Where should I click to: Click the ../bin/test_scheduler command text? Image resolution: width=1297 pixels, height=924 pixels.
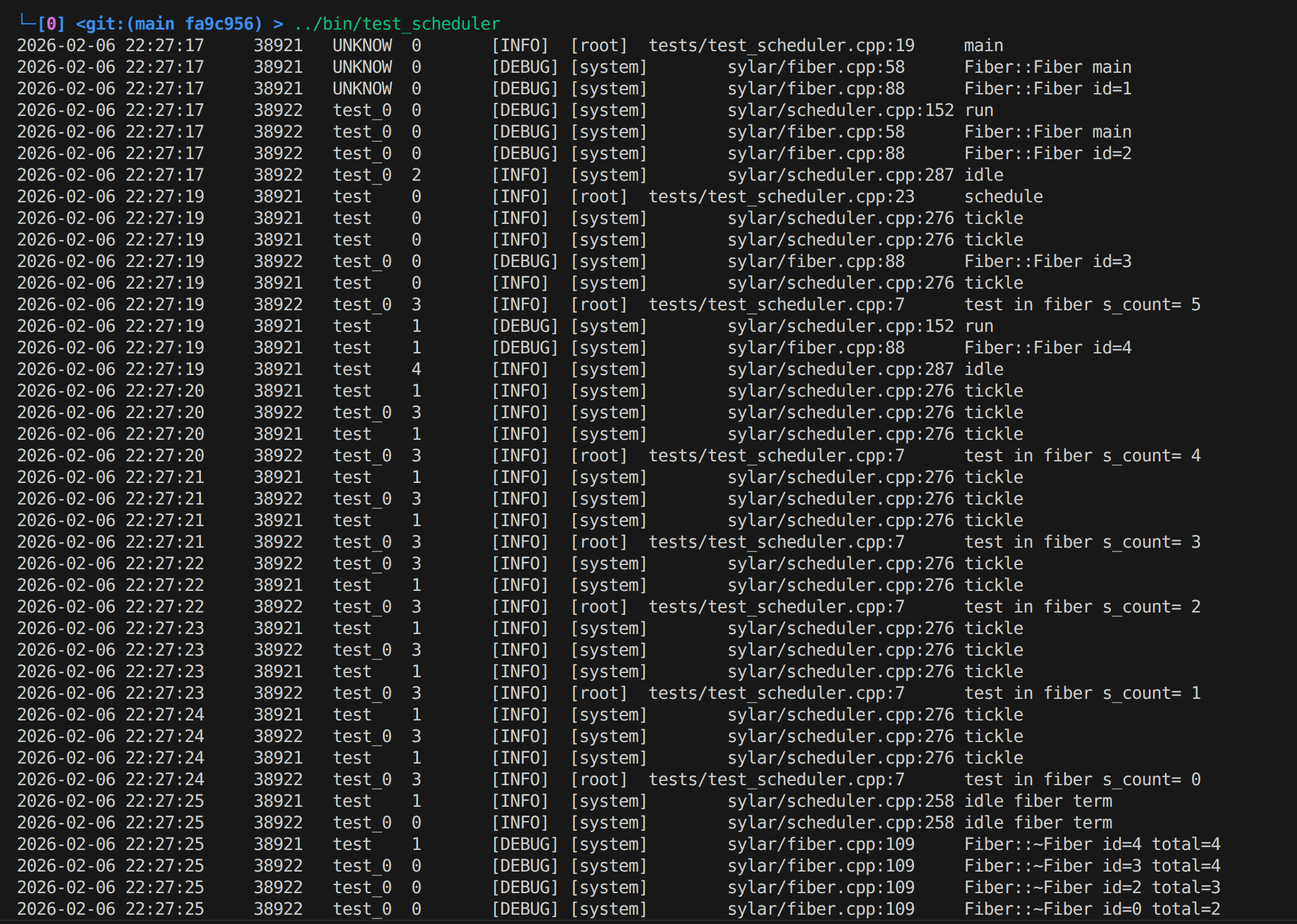[397, 24]
